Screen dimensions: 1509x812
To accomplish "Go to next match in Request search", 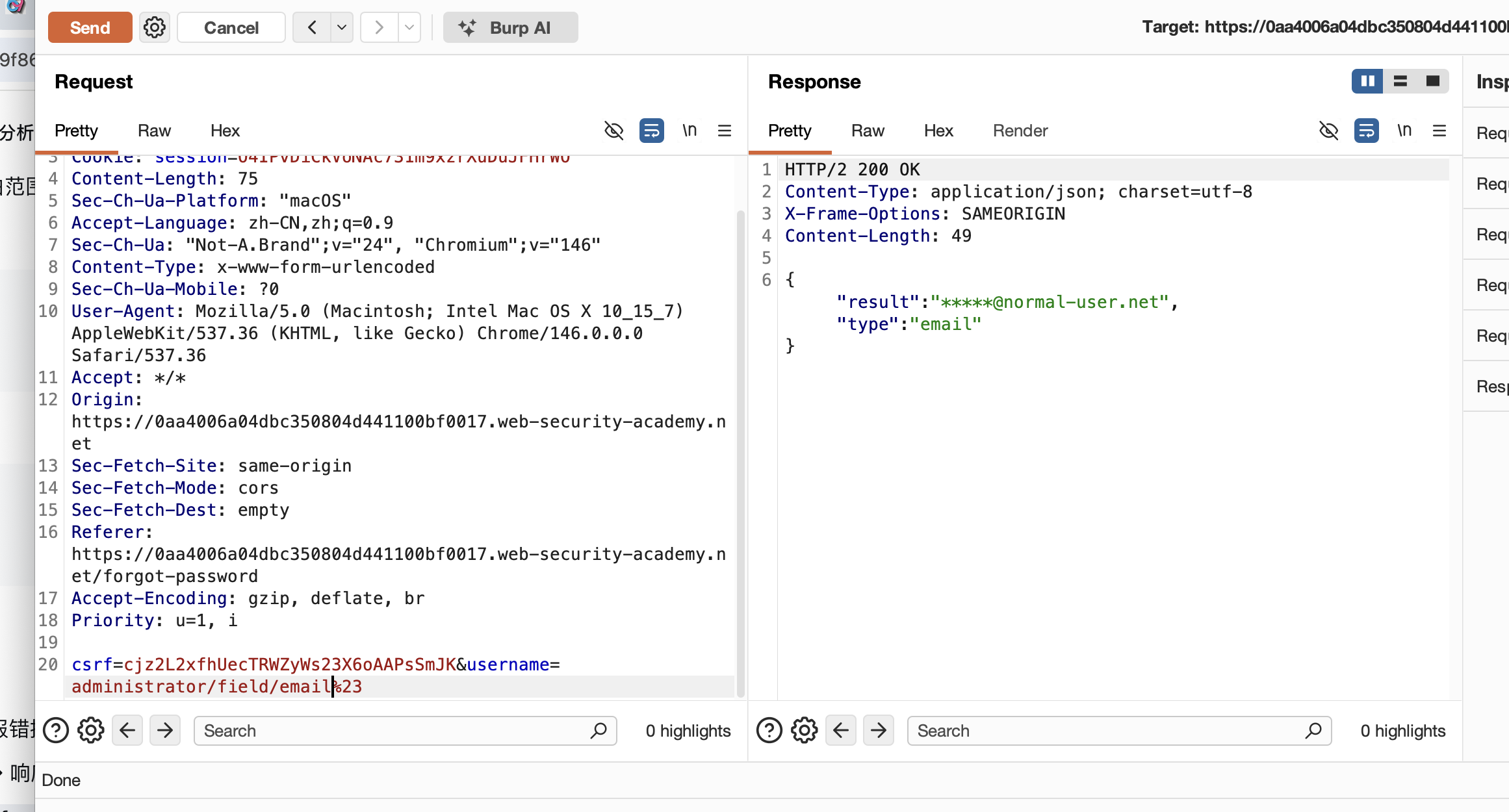I will pos(165,731).
